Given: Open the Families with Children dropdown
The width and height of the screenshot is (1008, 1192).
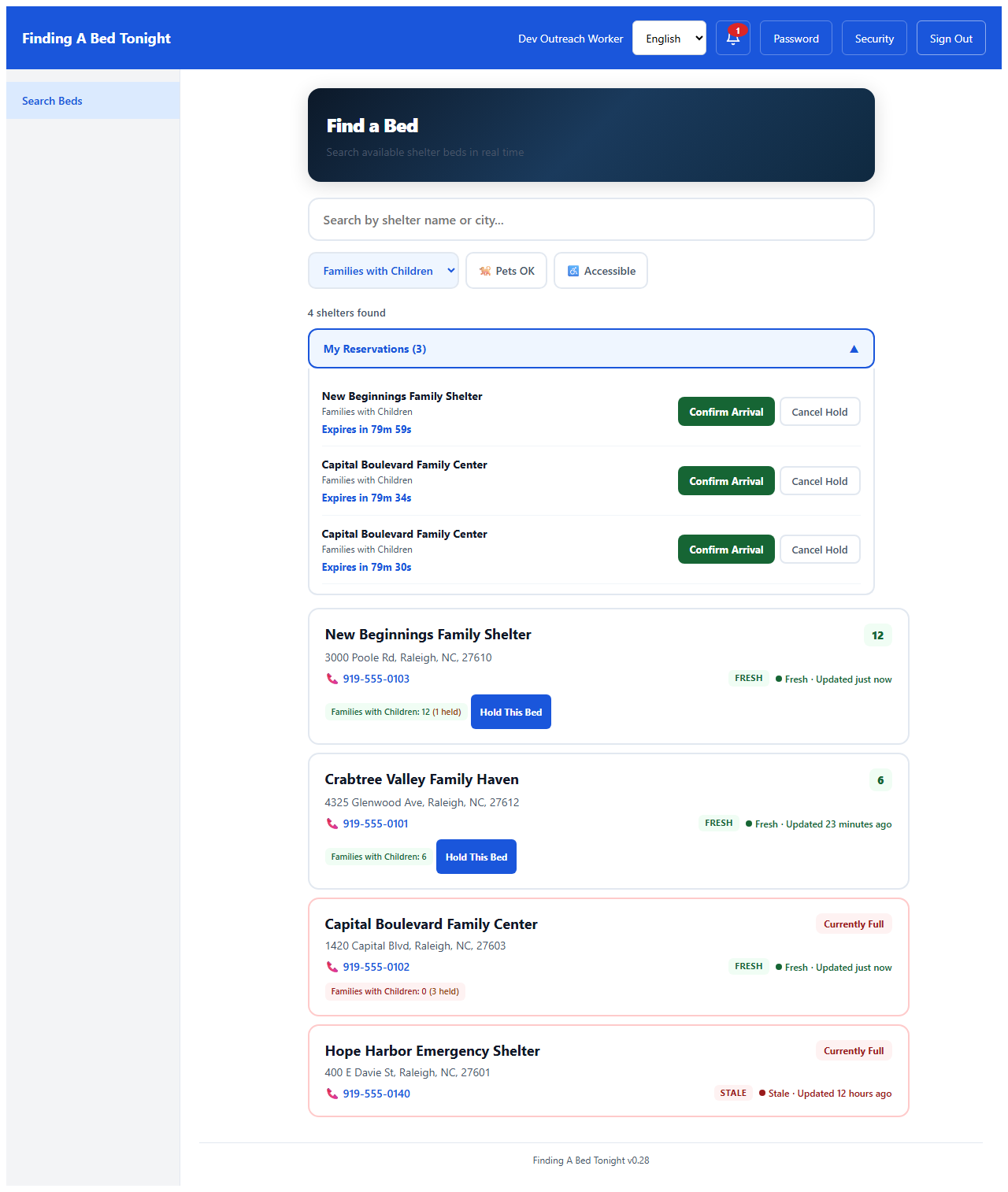Looking at the screenshot, I should 384,271.
